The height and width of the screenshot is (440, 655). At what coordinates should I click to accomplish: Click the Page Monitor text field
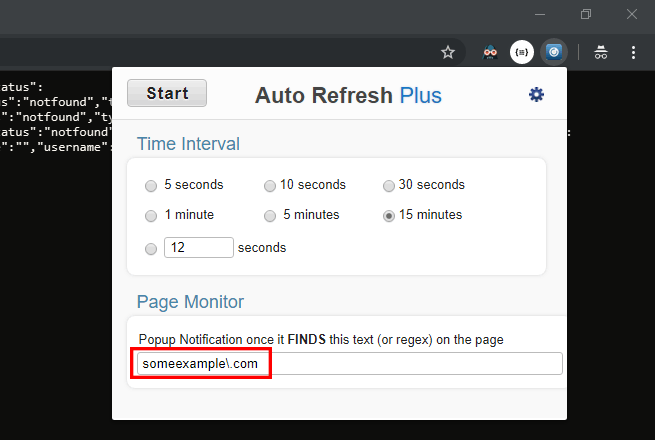[350, 364]
